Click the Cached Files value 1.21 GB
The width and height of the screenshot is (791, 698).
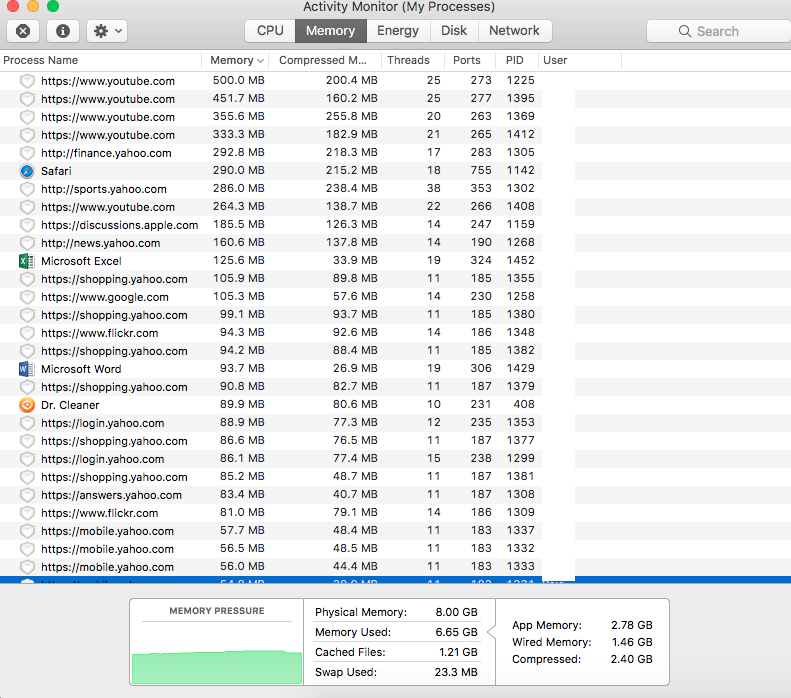(x=458, y=652)
